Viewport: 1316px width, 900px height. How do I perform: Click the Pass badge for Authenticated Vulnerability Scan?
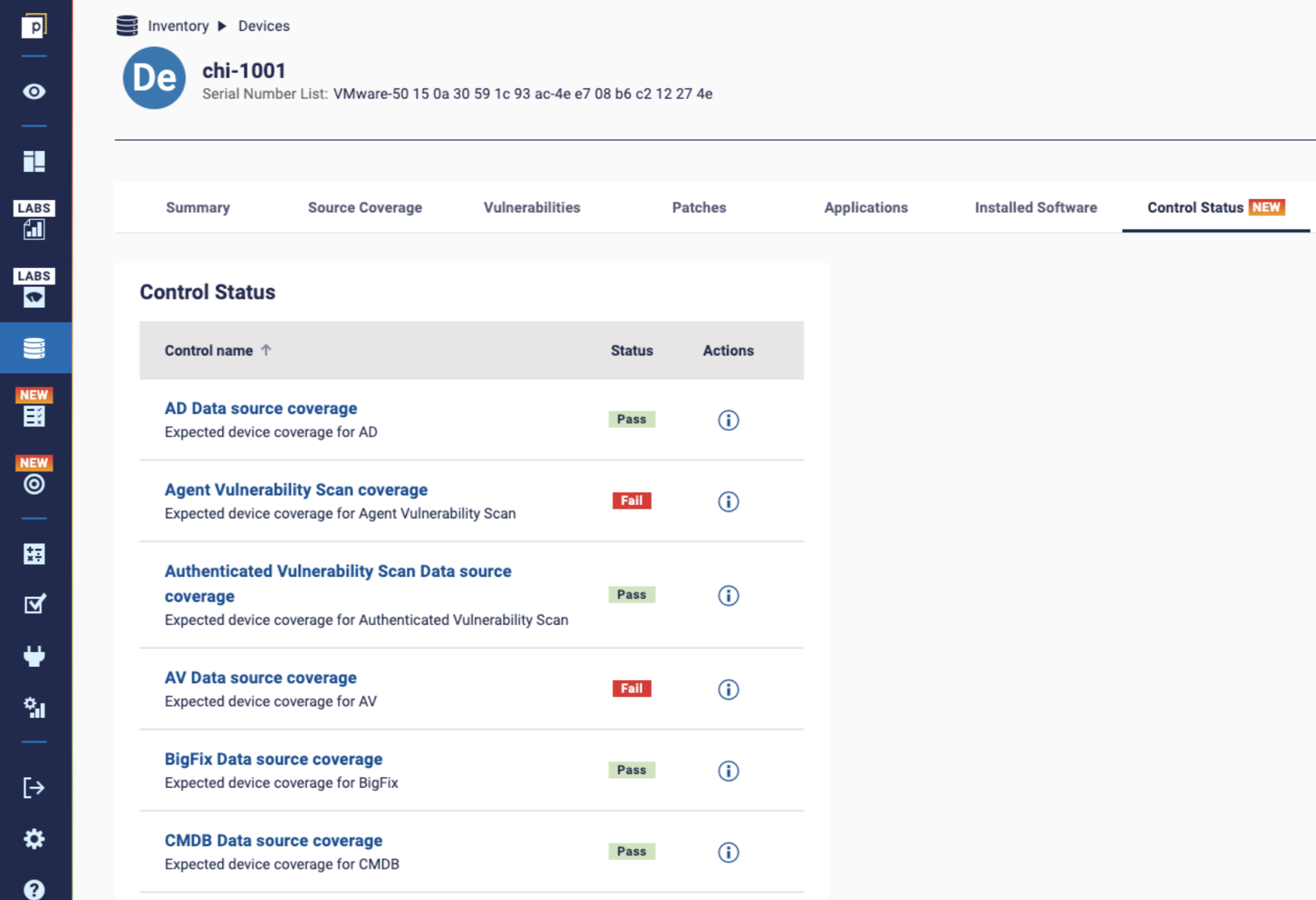[632, 594]
